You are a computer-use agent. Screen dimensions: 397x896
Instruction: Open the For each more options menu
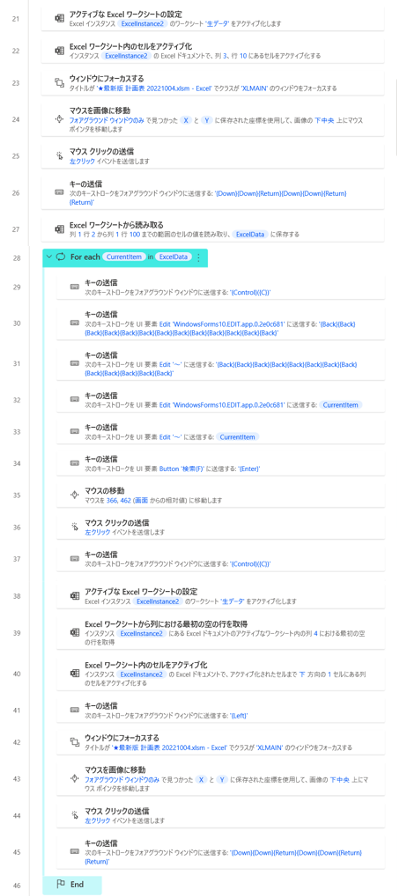click(x=199, y=258)
